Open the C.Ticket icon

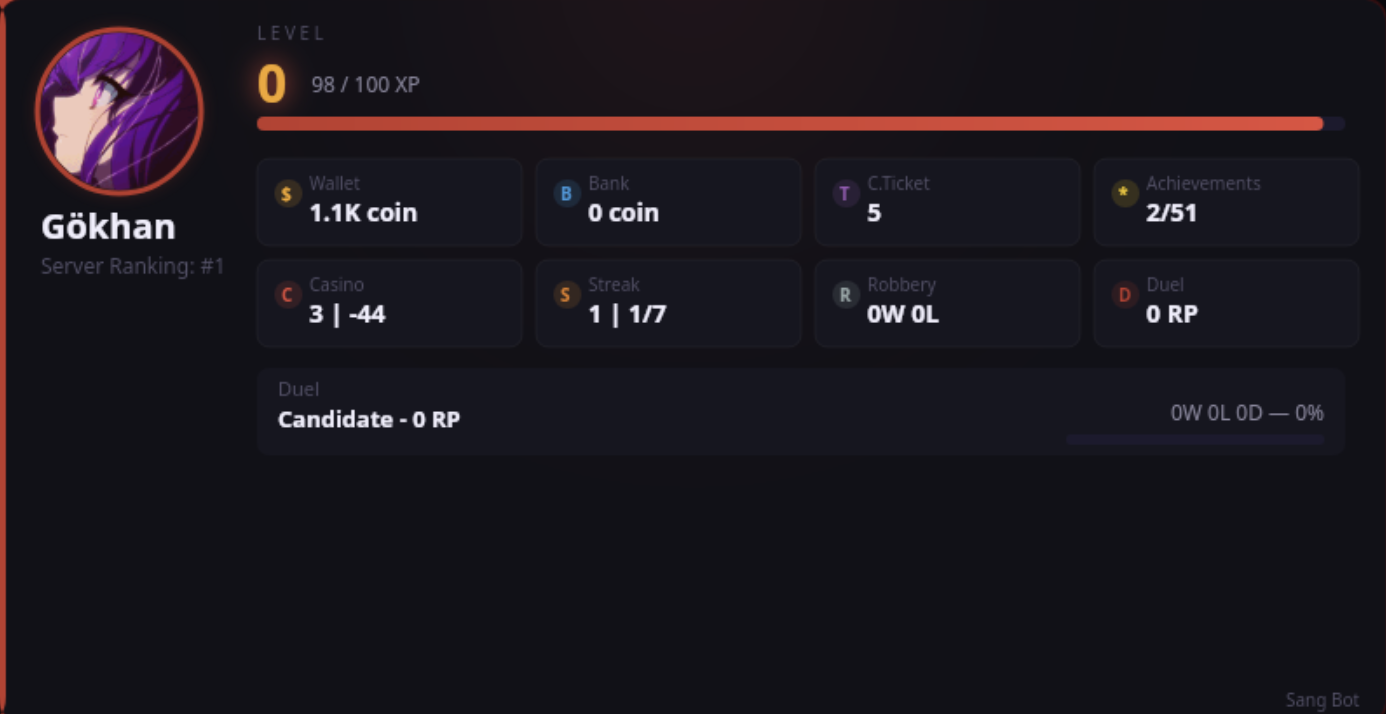click(844, 193)
